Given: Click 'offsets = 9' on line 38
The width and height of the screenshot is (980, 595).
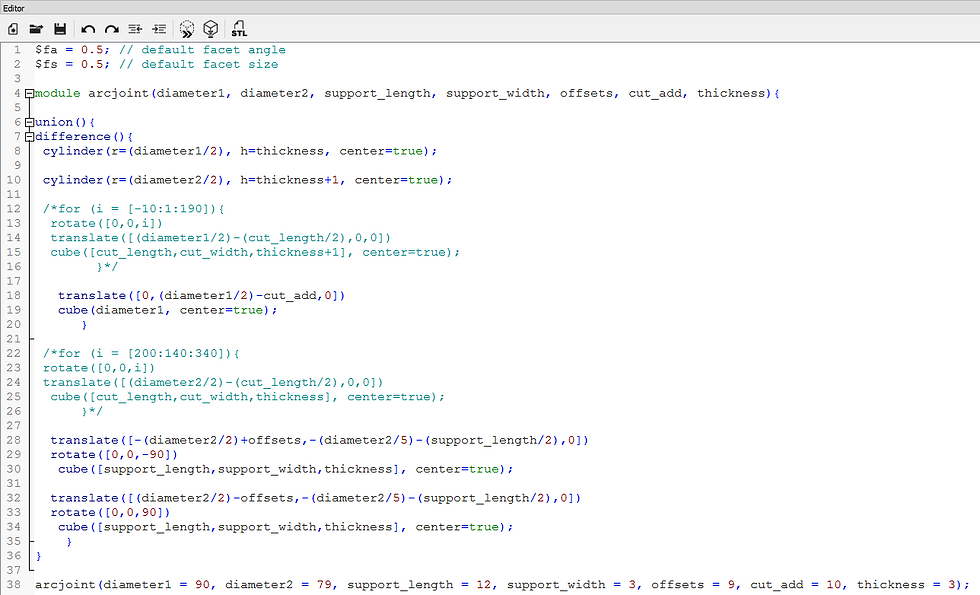Looking at the screenshot, I should pyautogui.click(x=693, y=585).
